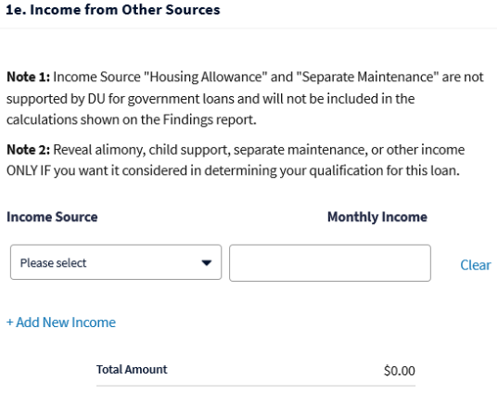The height and width of the screenshot is (394, 497).
Task: Click the 'Findings report' text in Note 1
Action: pos(209,119)
